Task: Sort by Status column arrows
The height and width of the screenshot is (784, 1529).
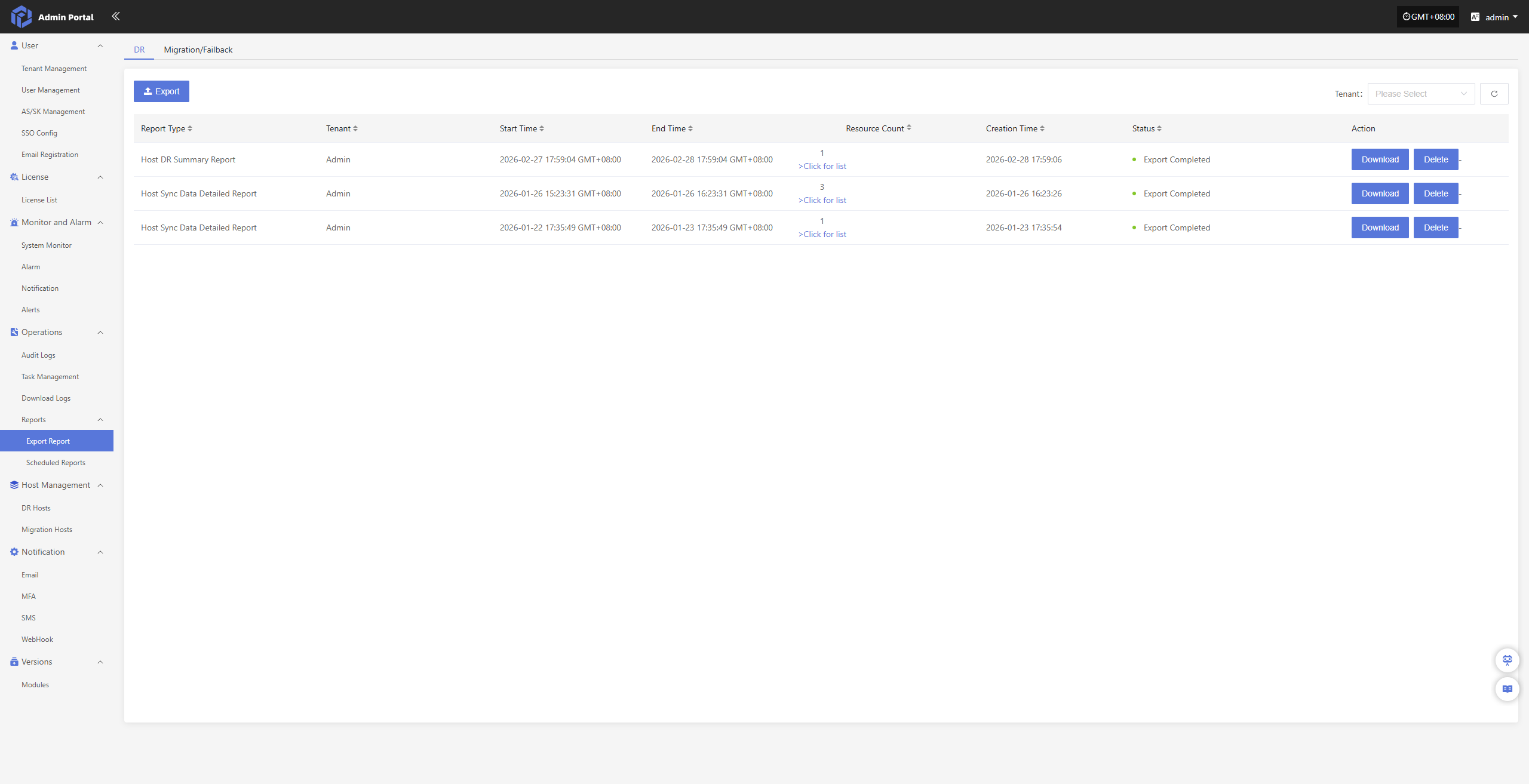Action: point(1159,128)
